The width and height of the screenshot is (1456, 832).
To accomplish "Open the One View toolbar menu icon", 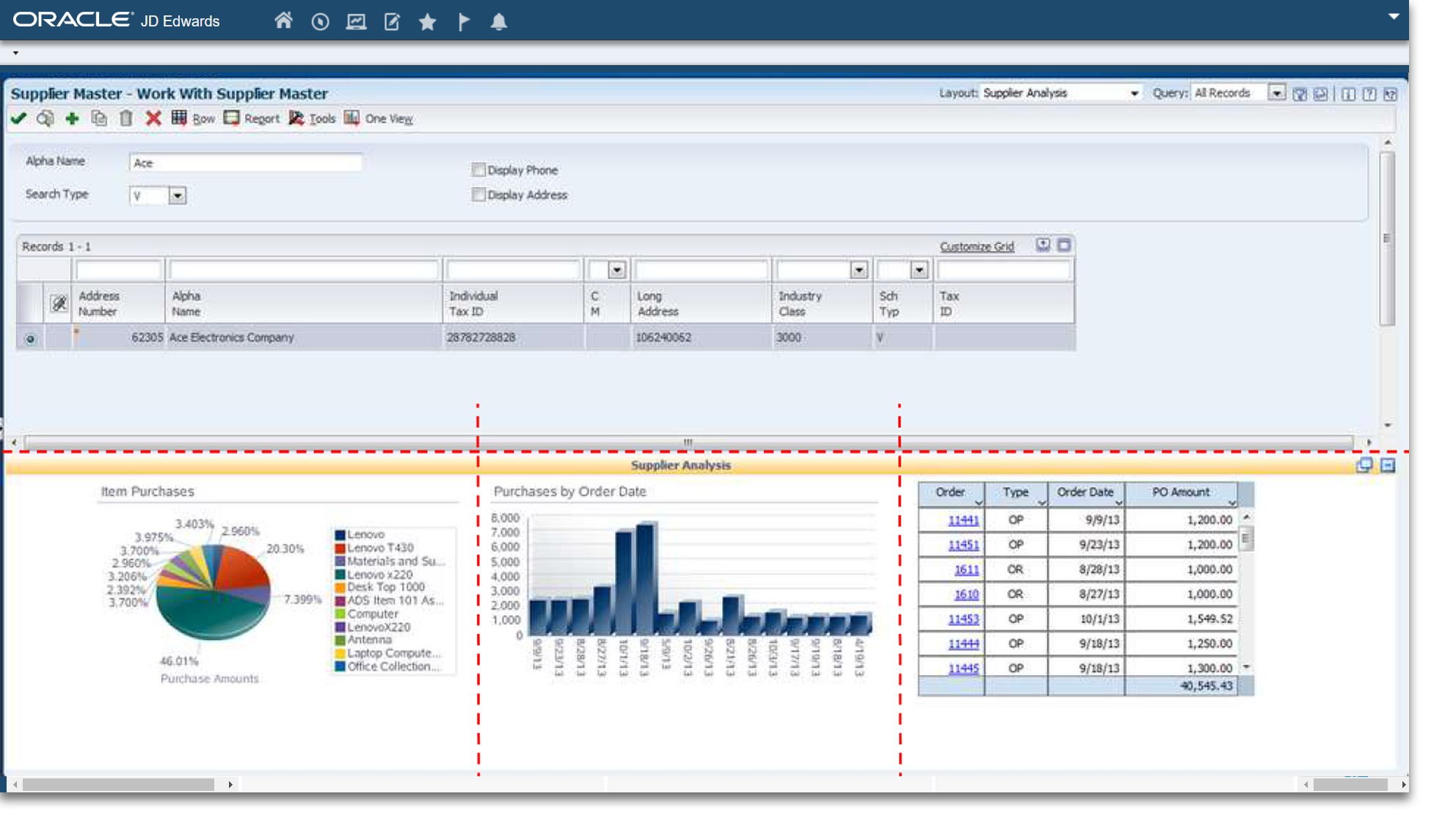I will click(x=352, y=118).
